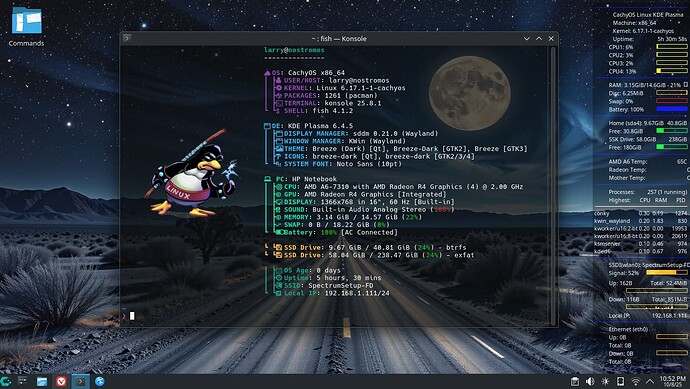Click the 'OS: CachyOS x86_64' line

click(x=304, y=73)
